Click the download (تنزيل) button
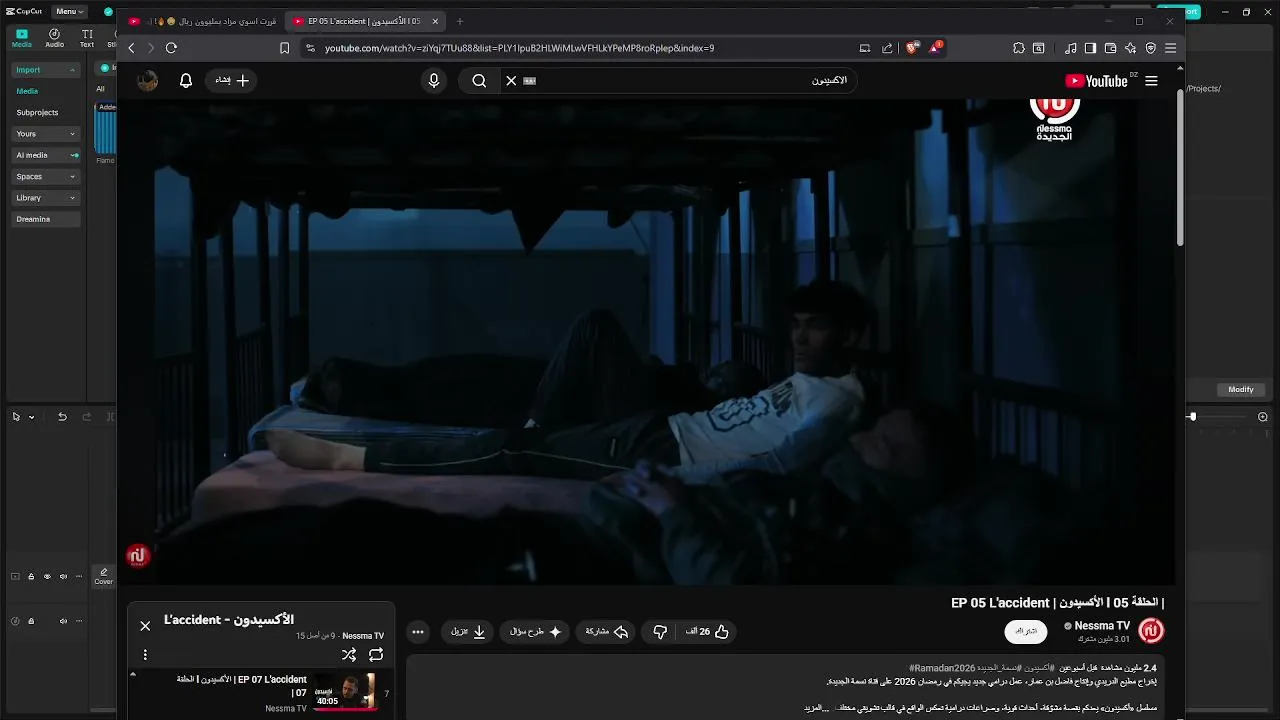Screen dimensions: 1280x720 coord(468,632)
